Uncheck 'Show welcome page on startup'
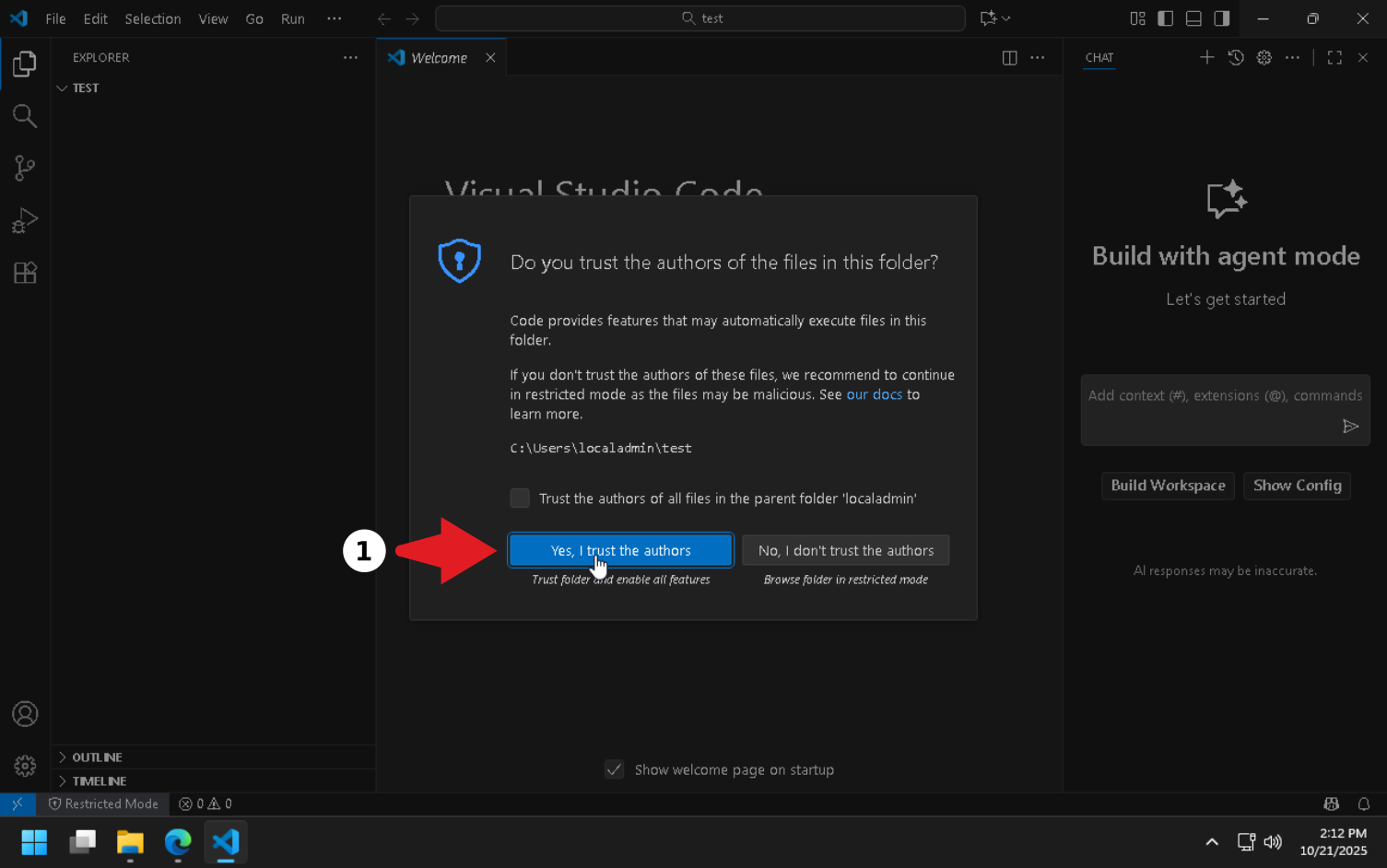The image size is (1387, 868). coord(614,769)
